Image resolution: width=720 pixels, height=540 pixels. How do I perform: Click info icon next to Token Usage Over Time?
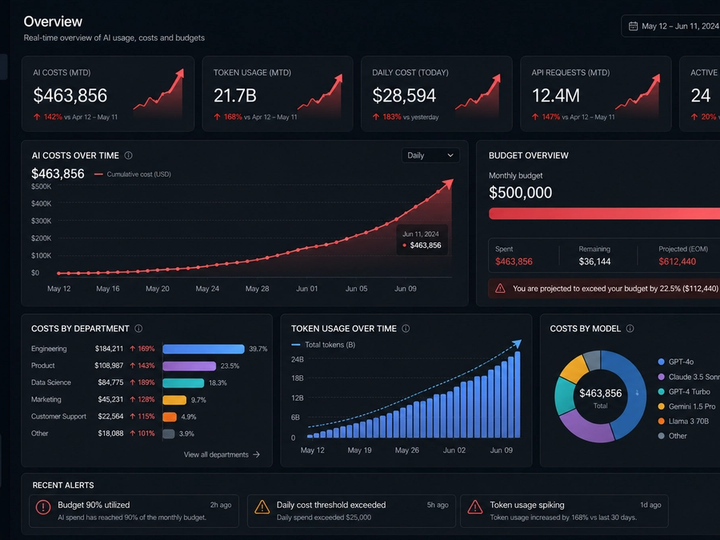pyautogui.click(x=406, y=328)
